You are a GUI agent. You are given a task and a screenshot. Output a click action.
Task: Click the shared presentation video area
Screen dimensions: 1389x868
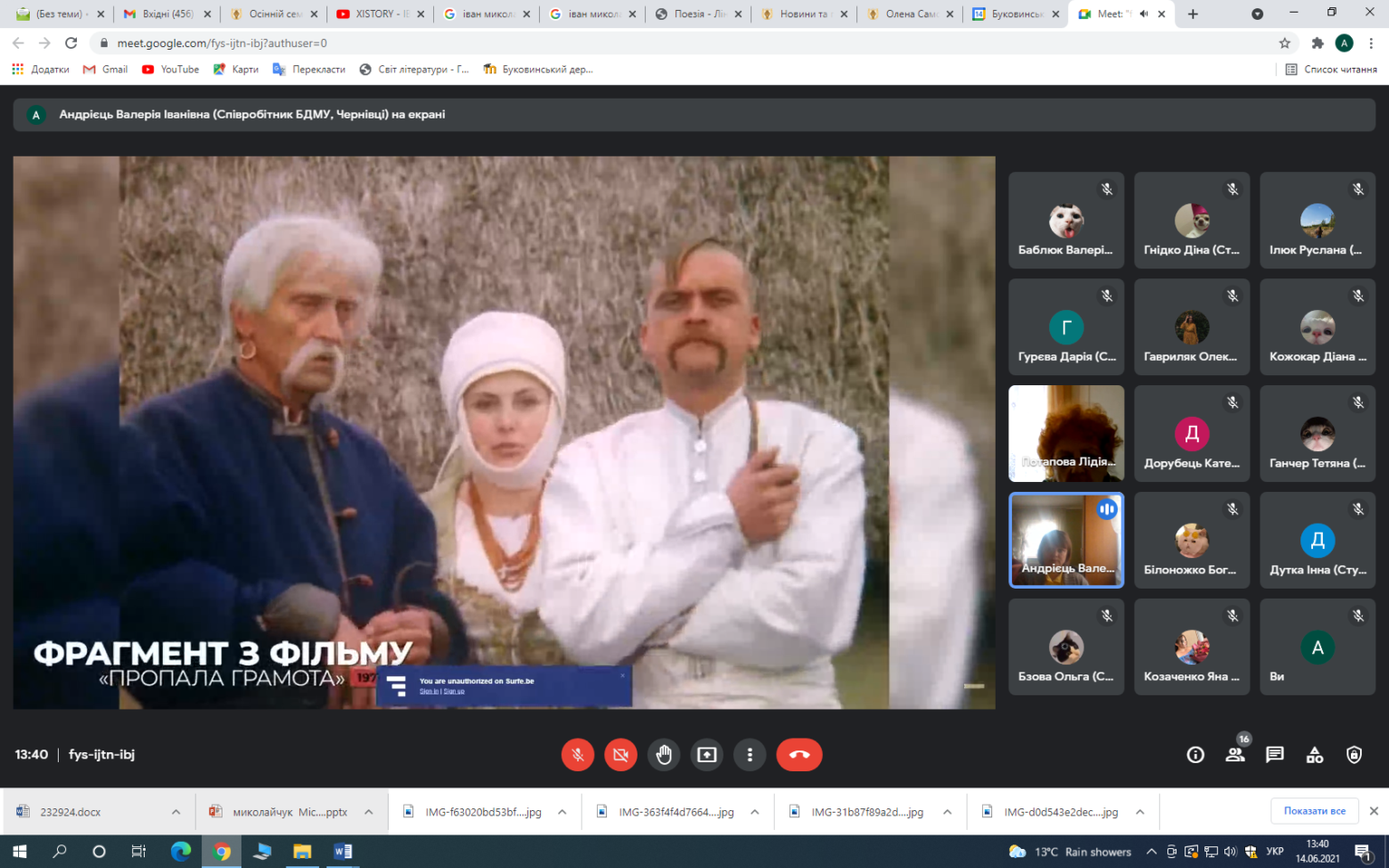(x=504, y=432)
